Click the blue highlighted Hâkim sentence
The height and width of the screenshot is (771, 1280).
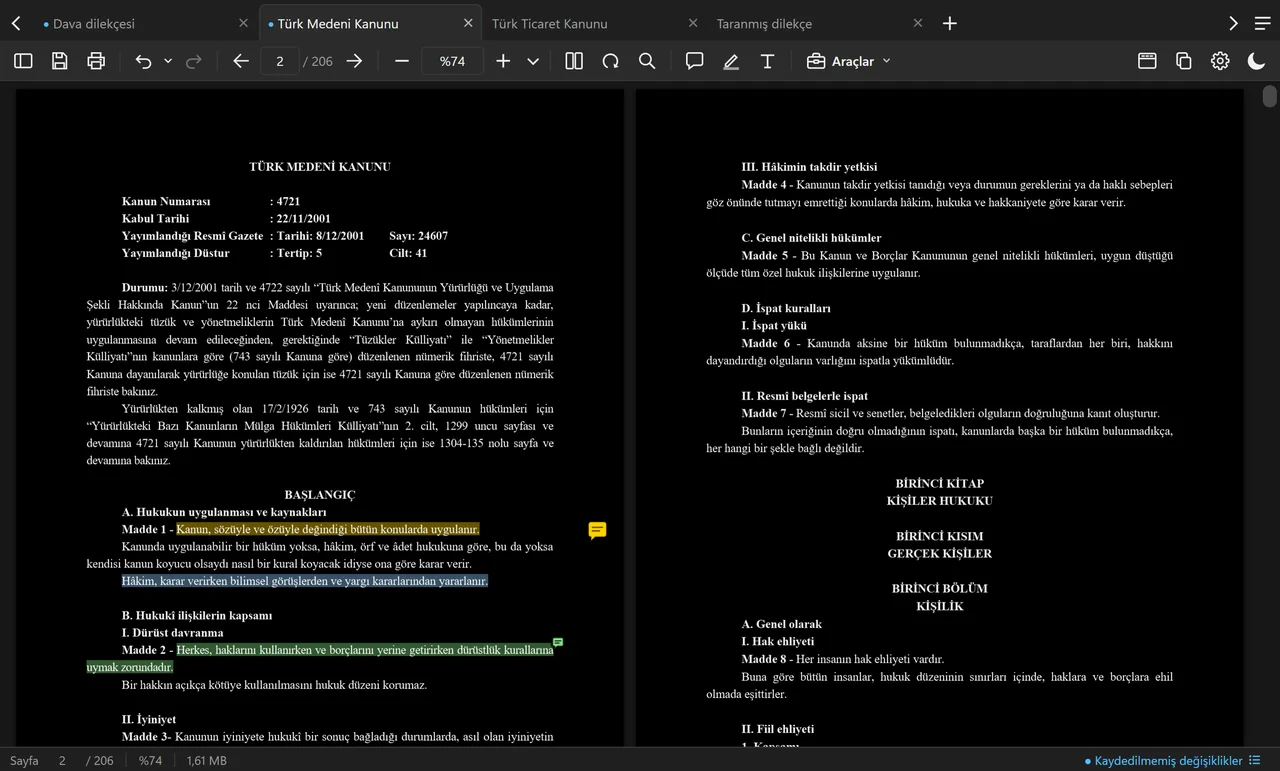305,581
